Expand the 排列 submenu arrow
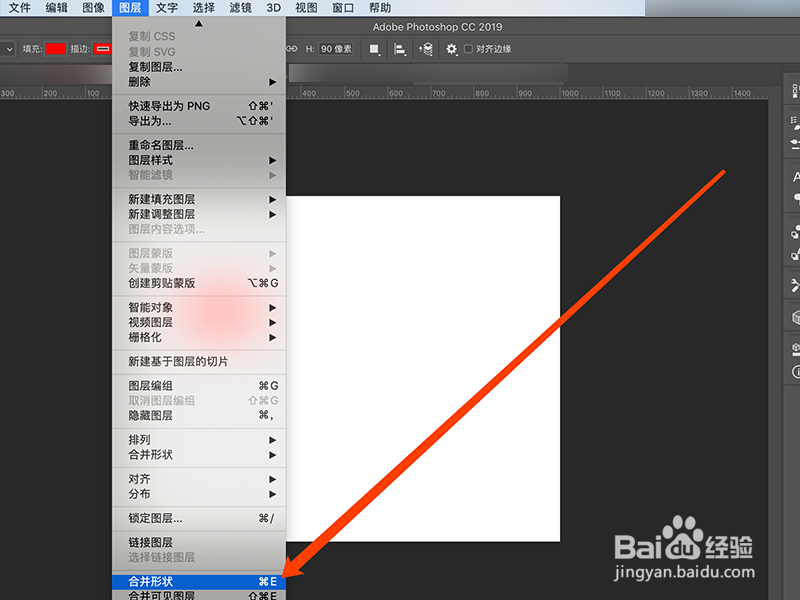 (x=272, y=440)
